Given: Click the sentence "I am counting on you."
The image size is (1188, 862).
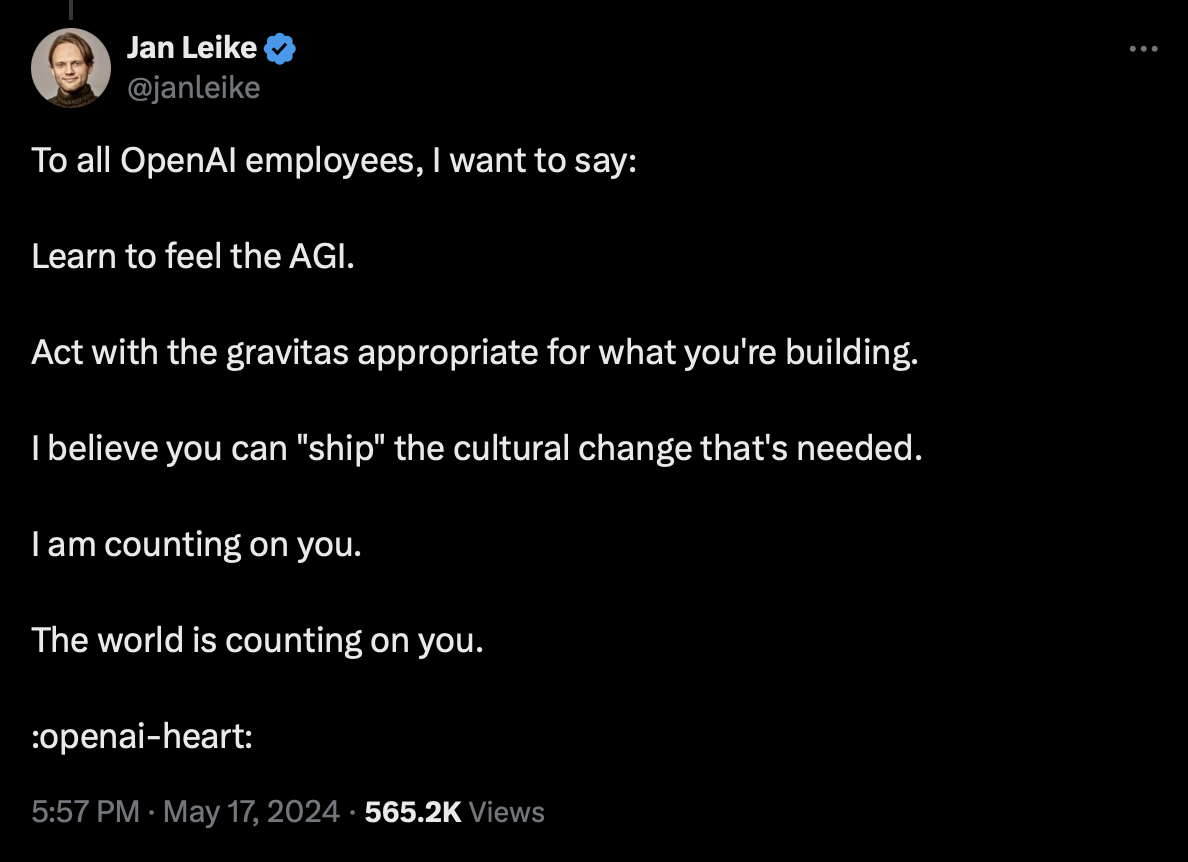Looking at the screenshot, I should 197,545.
